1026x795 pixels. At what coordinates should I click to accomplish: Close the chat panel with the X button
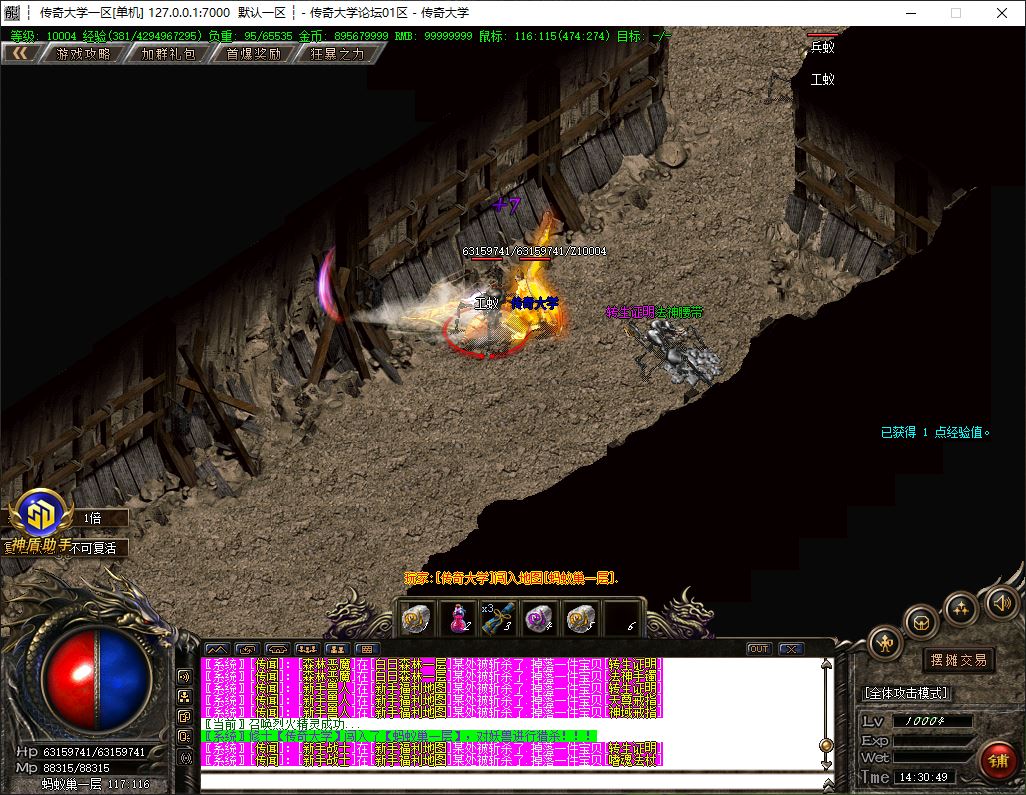pos(791,649)
